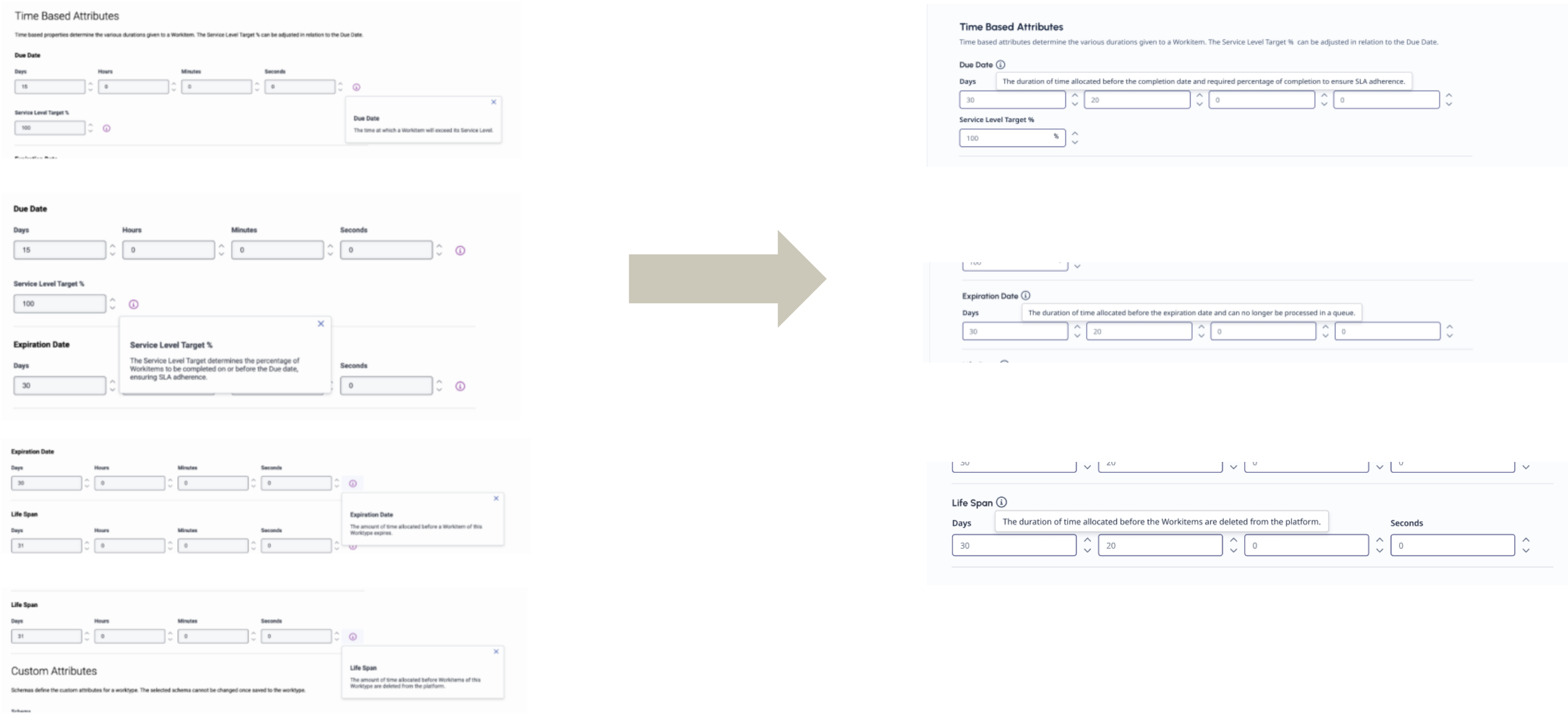This screenshot has height=723, width=1568.
Task: Click the Due Date Days field showing 15
Action: click(x=60, y=250)
